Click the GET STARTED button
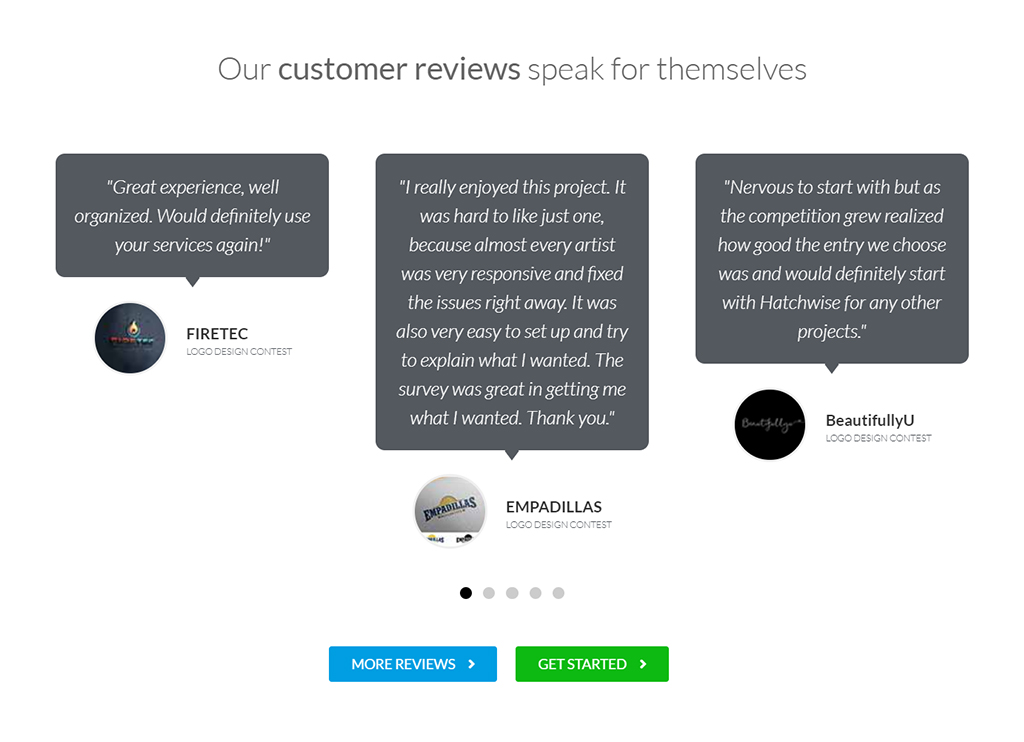The height and width of the screenshot is (742, 1024). (592, 664)
